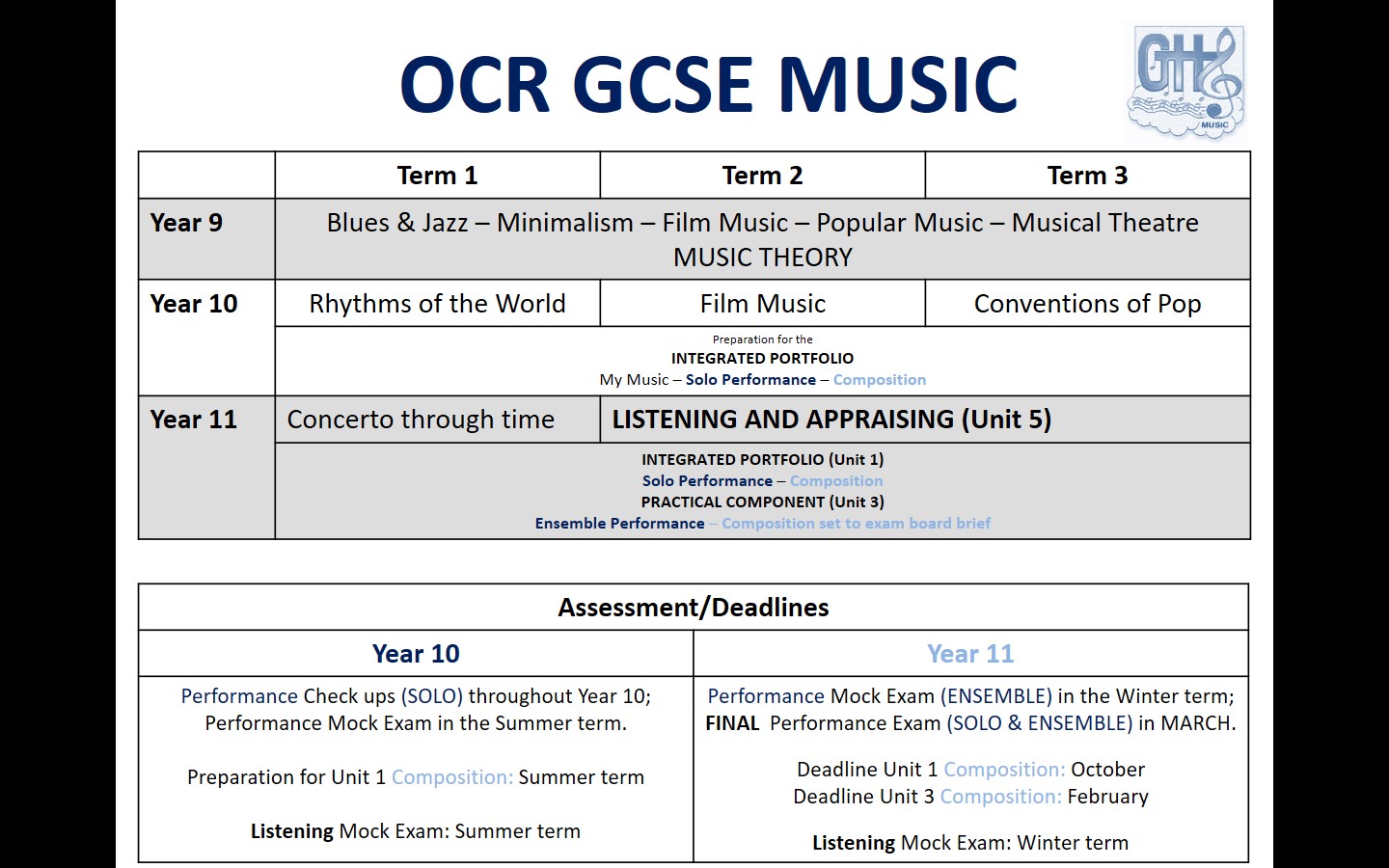Click the Year 9 row label

click(x=187, y=223)
